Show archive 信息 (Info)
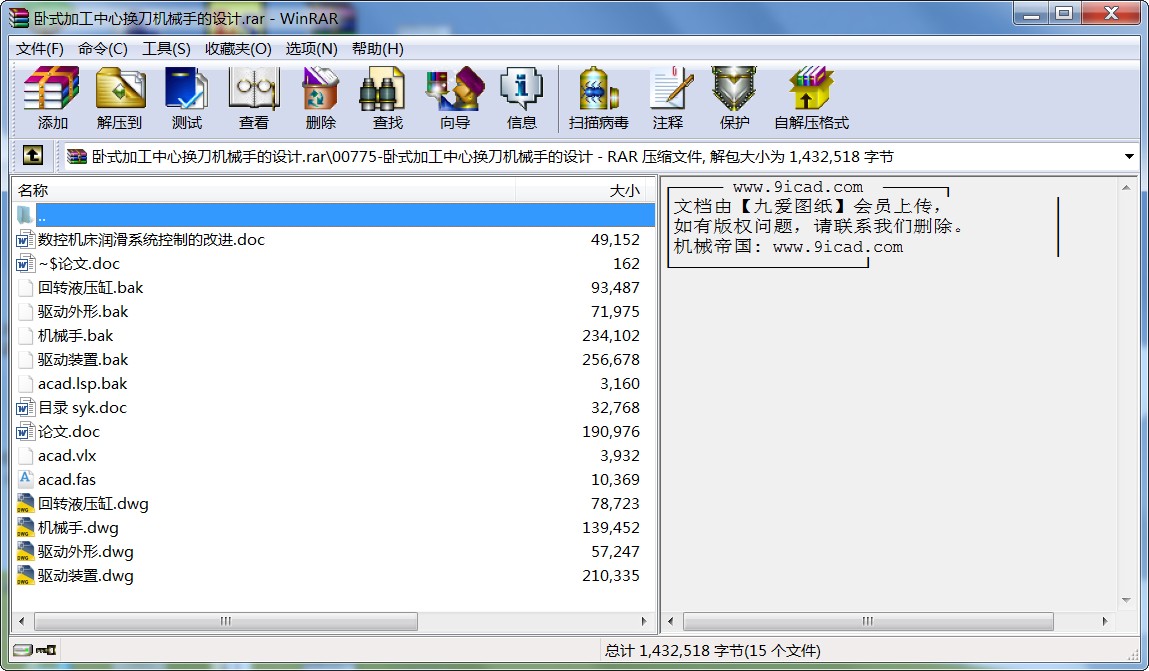Screen dimensions: 1149x671 pos(522,98)
